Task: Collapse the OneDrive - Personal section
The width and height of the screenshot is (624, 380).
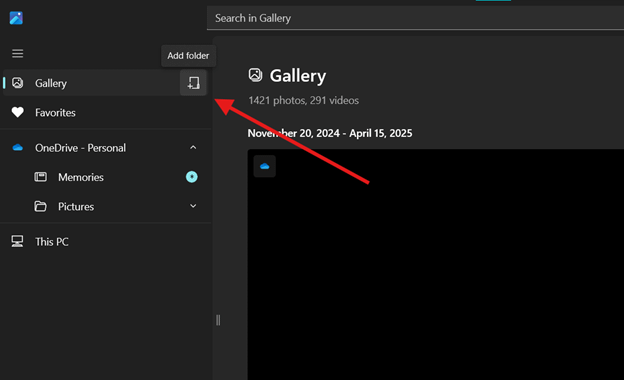Action: (x=193, y=148)
